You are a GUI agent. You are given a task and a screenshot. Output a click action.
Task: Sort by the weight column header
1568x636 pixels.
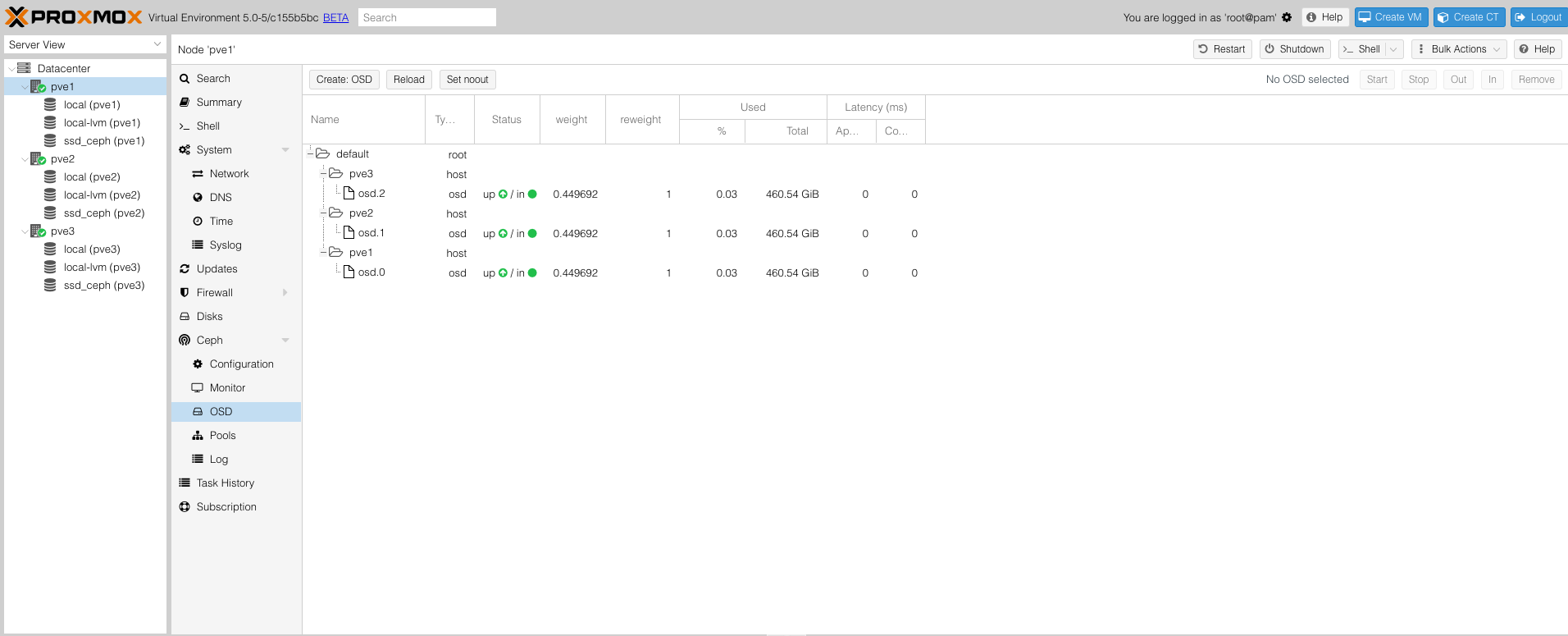point(572,120)
